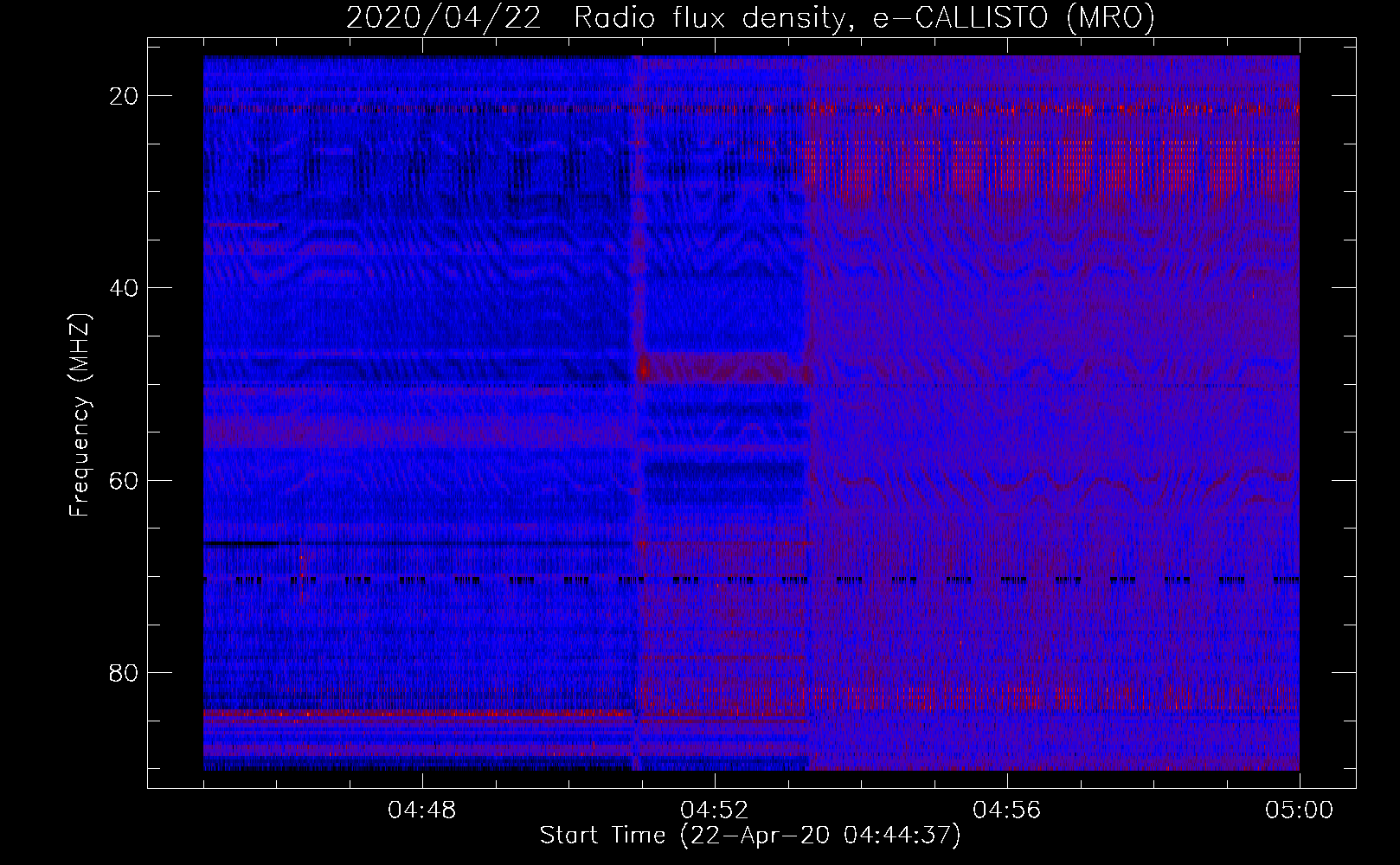Click the 40 frequency tick label
This screenshot has height=865, width=1400.
125,288
